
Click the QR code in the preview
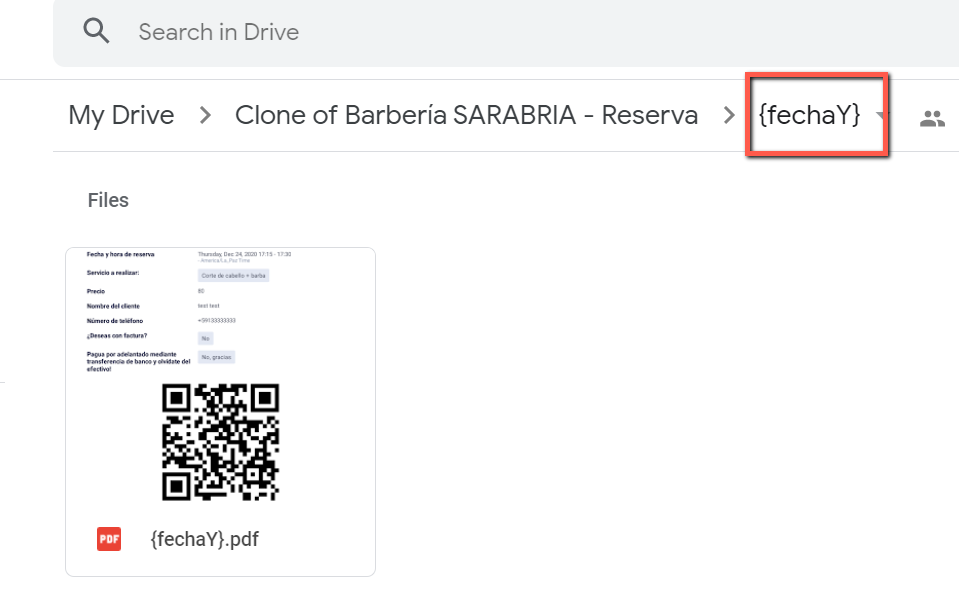220,441
